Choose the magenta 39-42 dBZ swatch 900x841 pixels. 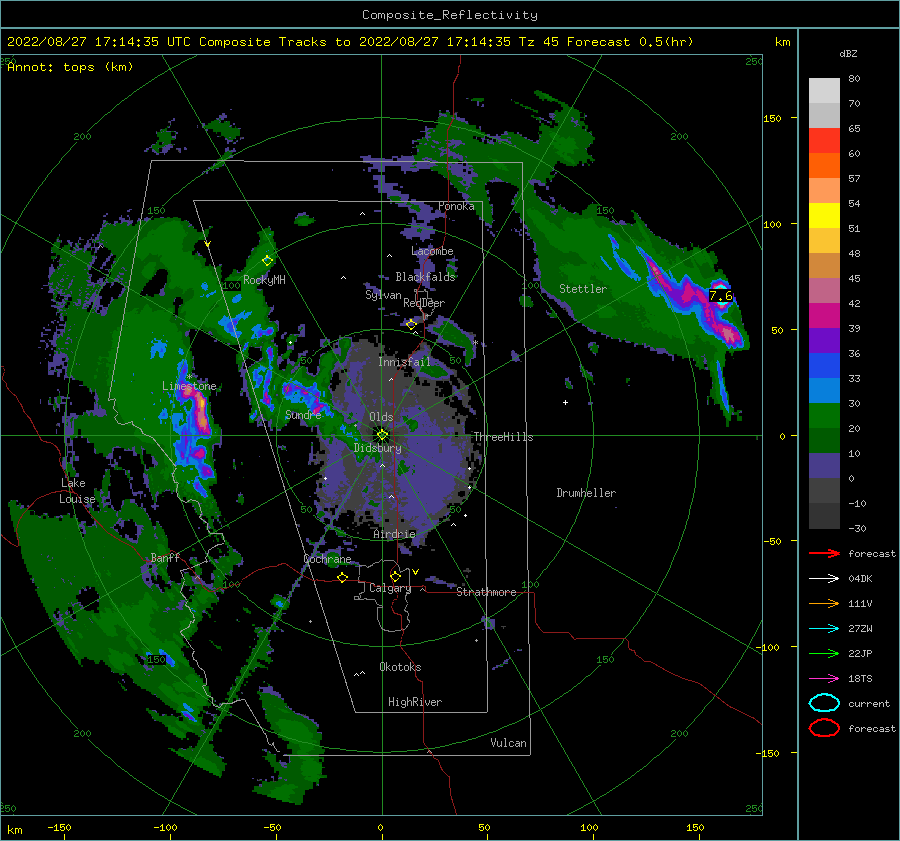(x=824, y=315)
